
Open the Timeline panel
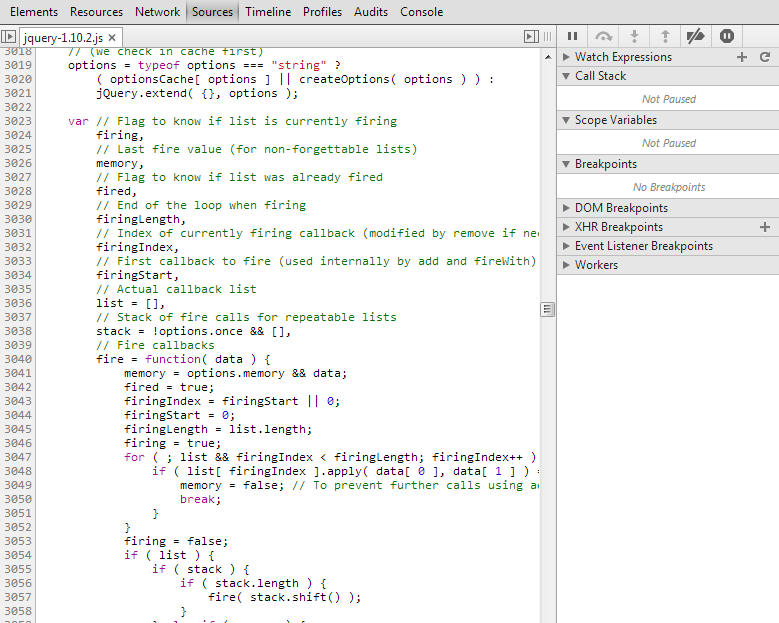click(268, 12)
